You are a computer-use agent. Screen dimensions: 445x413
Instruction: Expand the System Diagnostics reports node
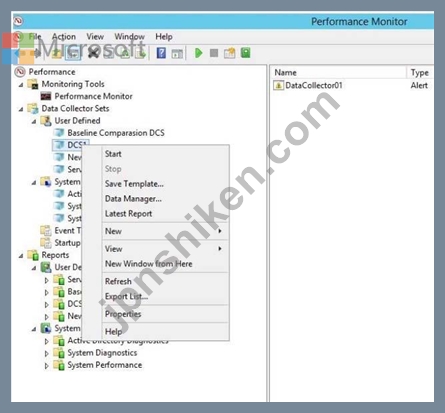[47, 353]
